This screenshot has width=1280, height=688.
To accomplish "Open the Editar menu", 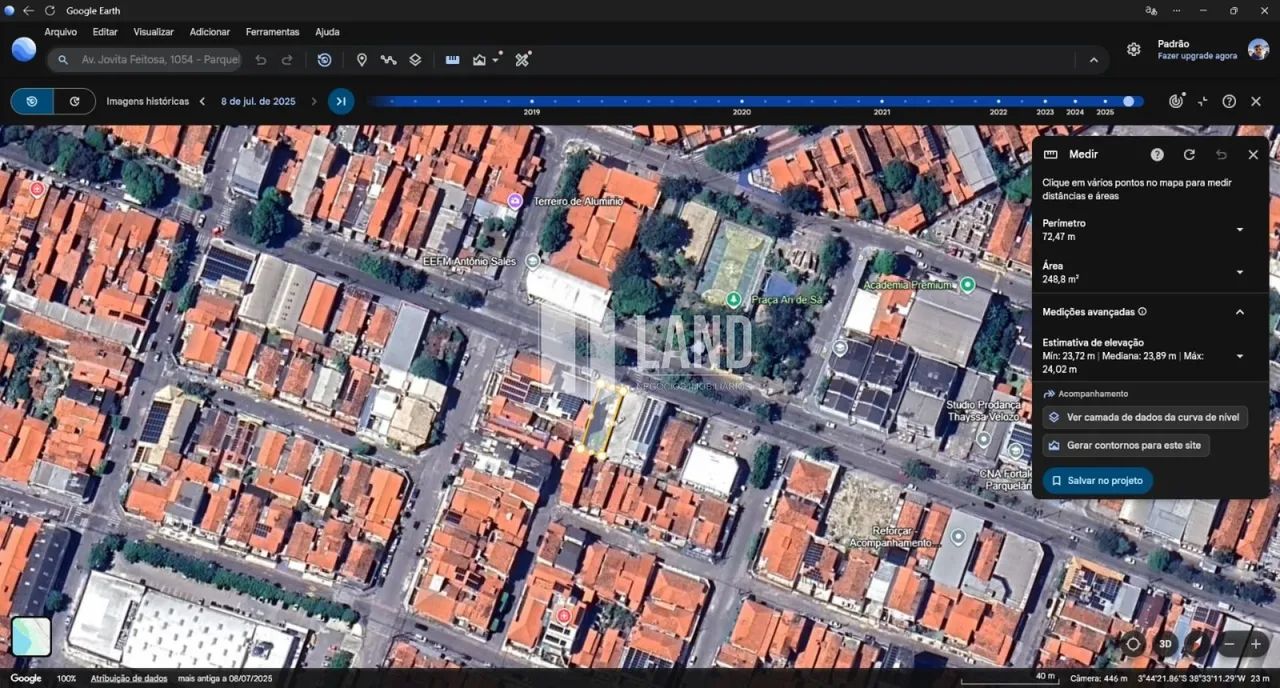I will click(105, 32).
